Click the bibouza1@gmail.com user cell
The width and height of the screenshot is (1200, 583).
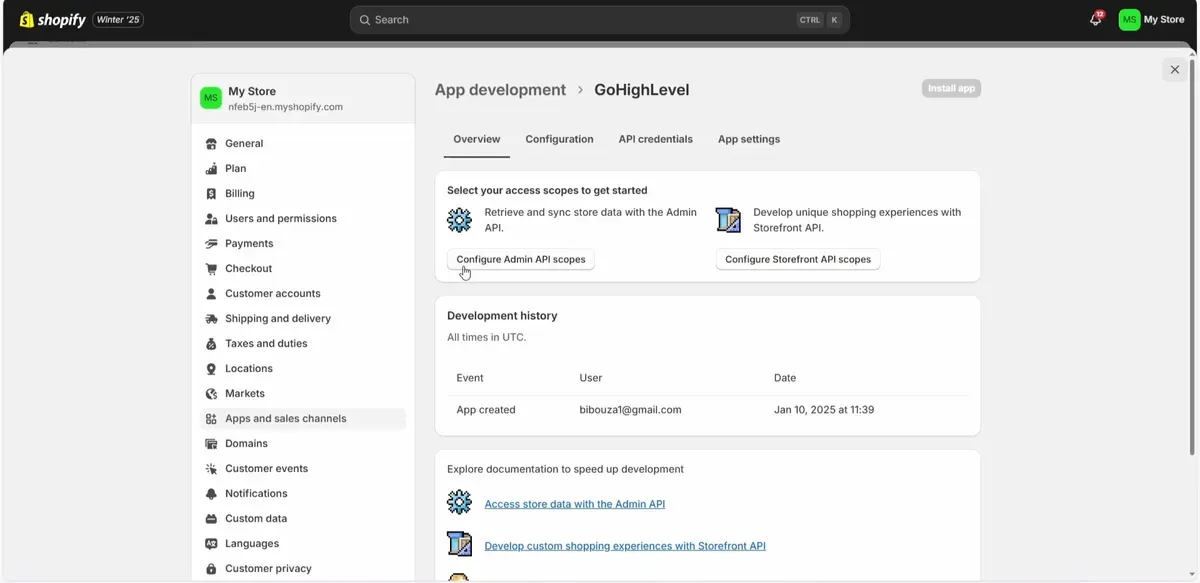point(630,409)
